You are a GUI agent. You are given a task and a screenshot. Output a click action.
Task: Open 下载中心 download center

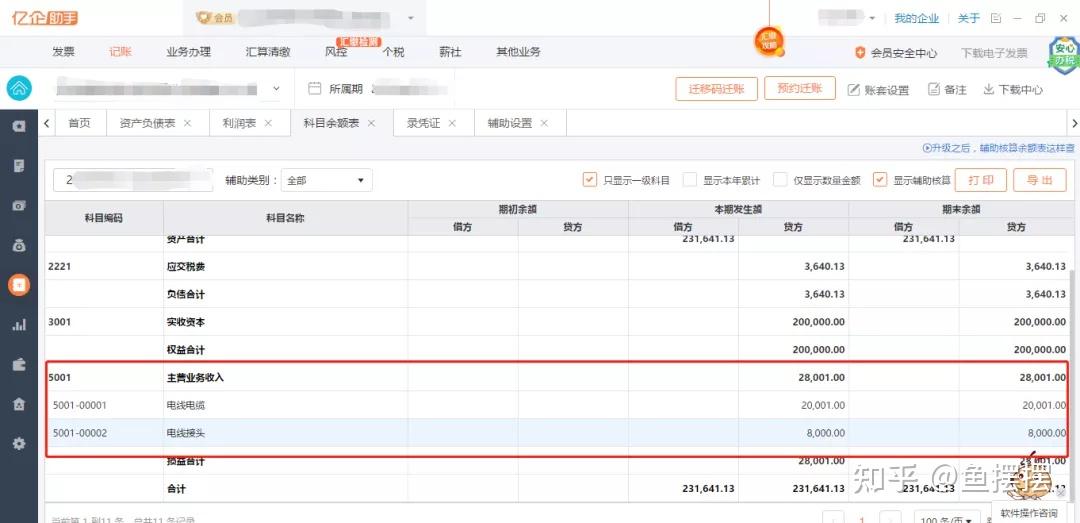(x=1012, y=90)
